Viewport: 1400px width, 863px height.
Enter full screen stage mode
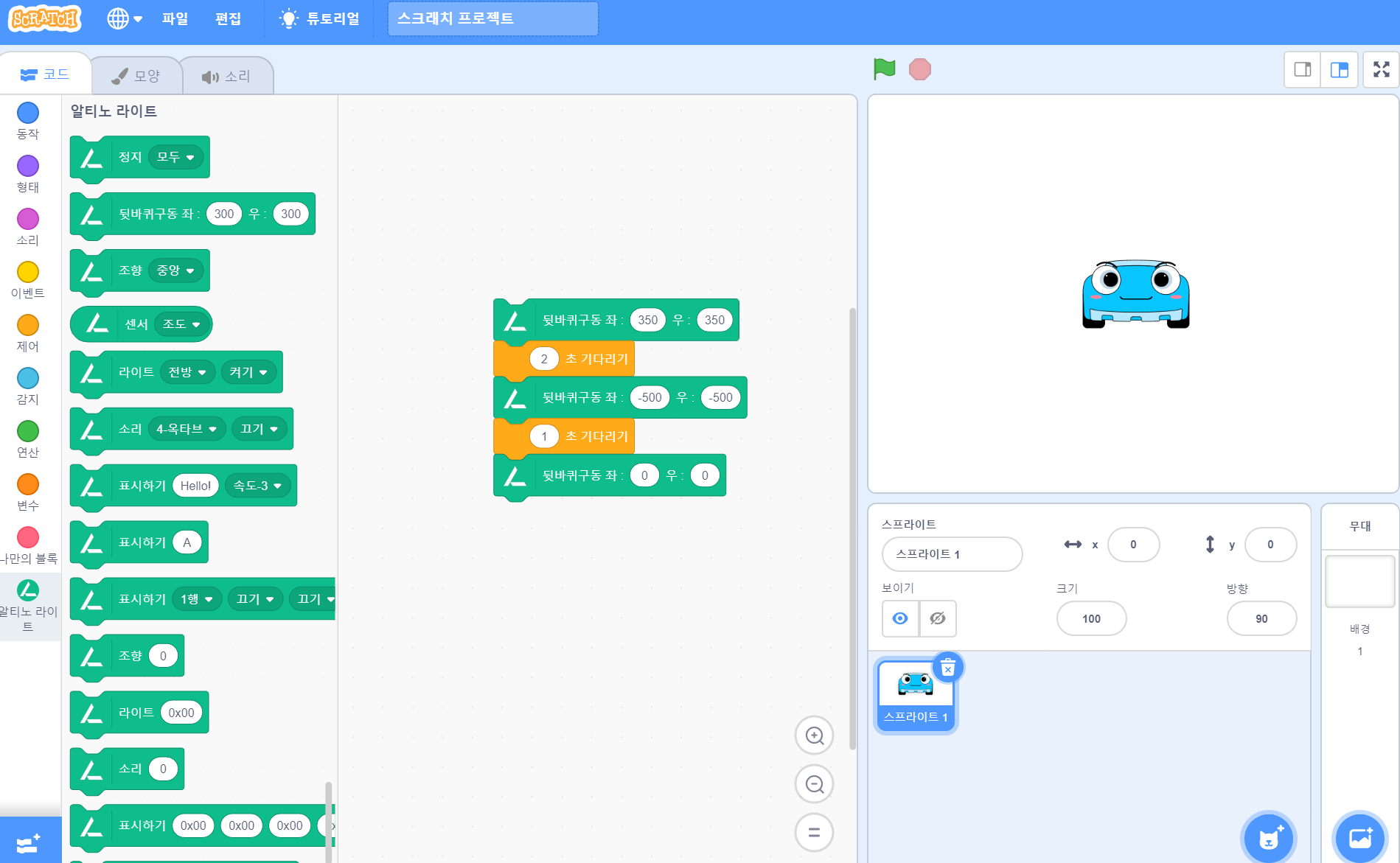(1382, 70)
